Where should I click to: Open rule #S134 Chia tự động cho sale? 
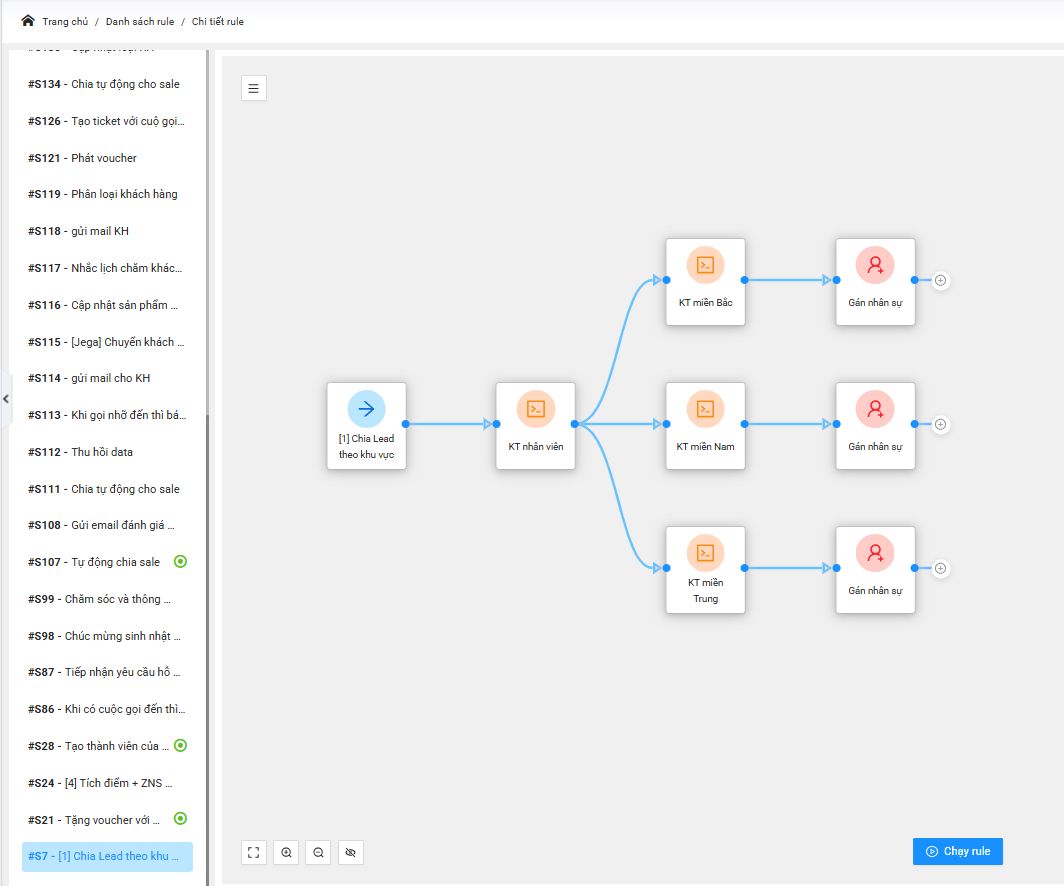105,84
